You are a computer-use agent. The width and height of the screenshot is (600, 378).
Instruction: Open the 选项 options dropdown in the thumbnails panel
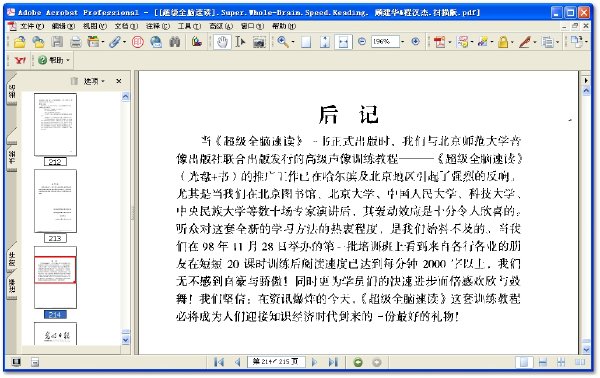[x=94, y=81]
